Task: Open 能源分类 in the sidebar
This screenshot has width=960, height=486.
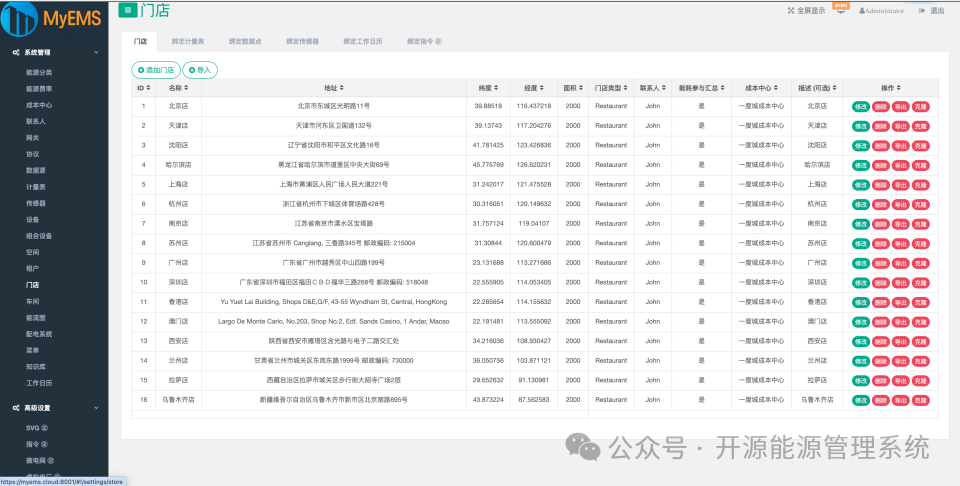Action: click(39, 72)
